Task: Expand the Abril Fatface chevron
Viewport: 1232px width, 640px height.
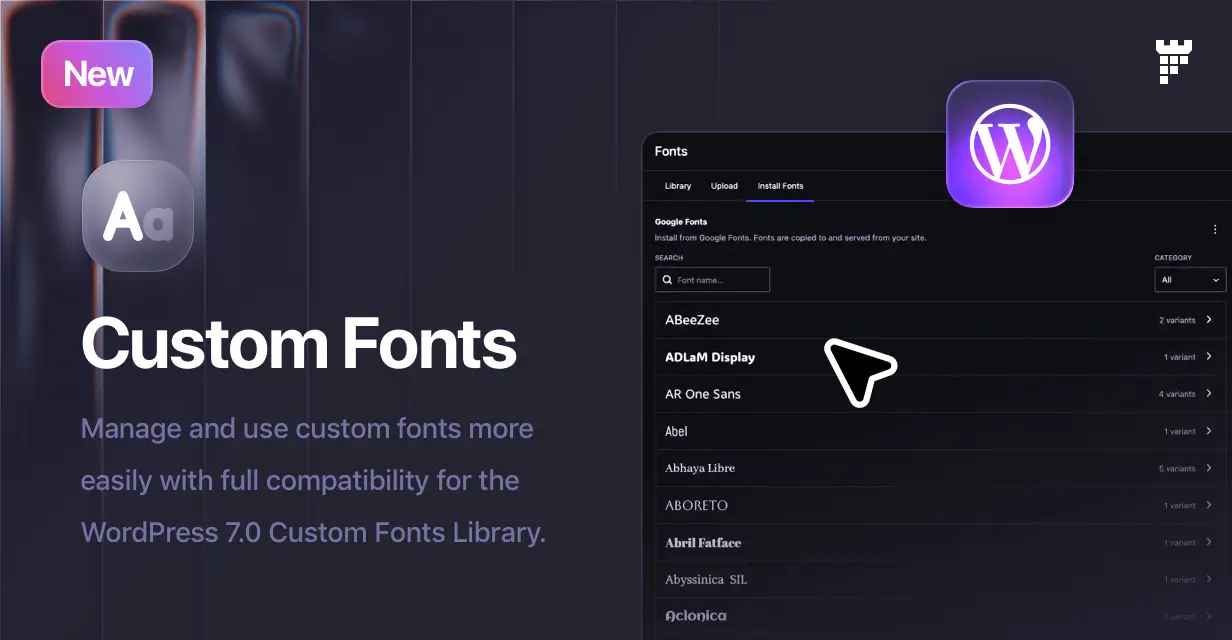Action: coord(1209,542)
